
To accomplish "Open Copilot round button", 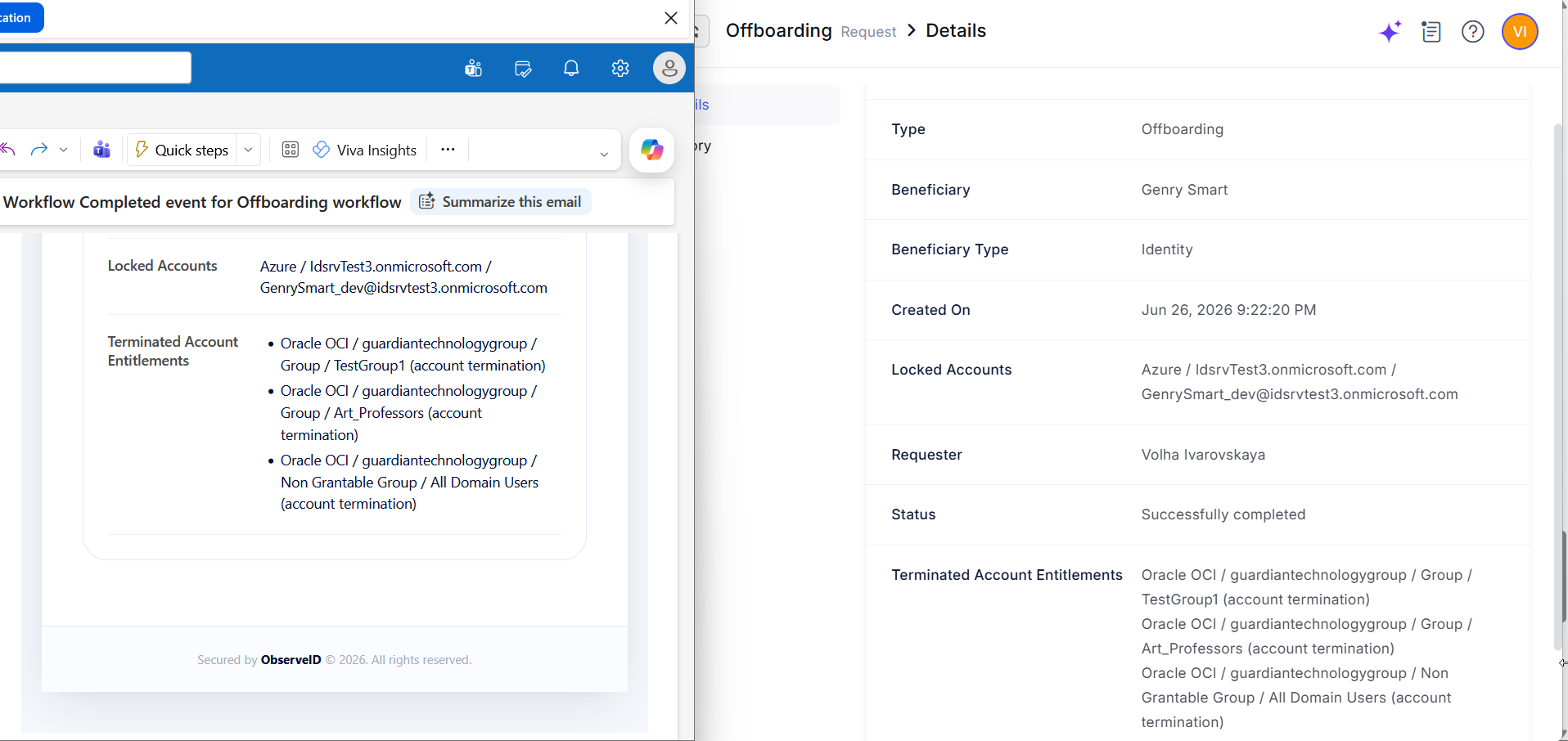I will pos(651,150).
